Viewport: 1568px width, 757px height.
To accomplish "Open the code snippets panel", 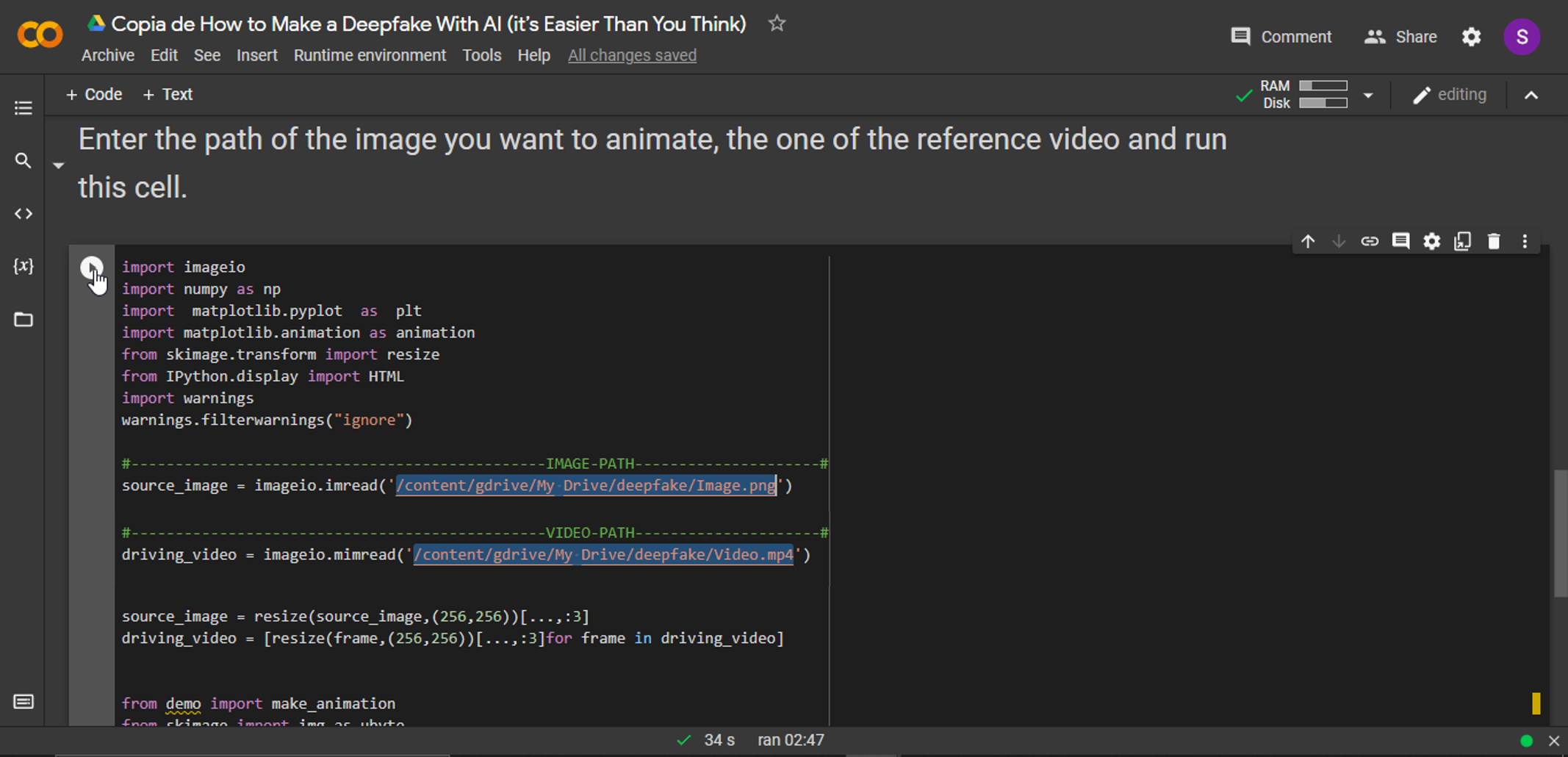I will pos(23,213).
